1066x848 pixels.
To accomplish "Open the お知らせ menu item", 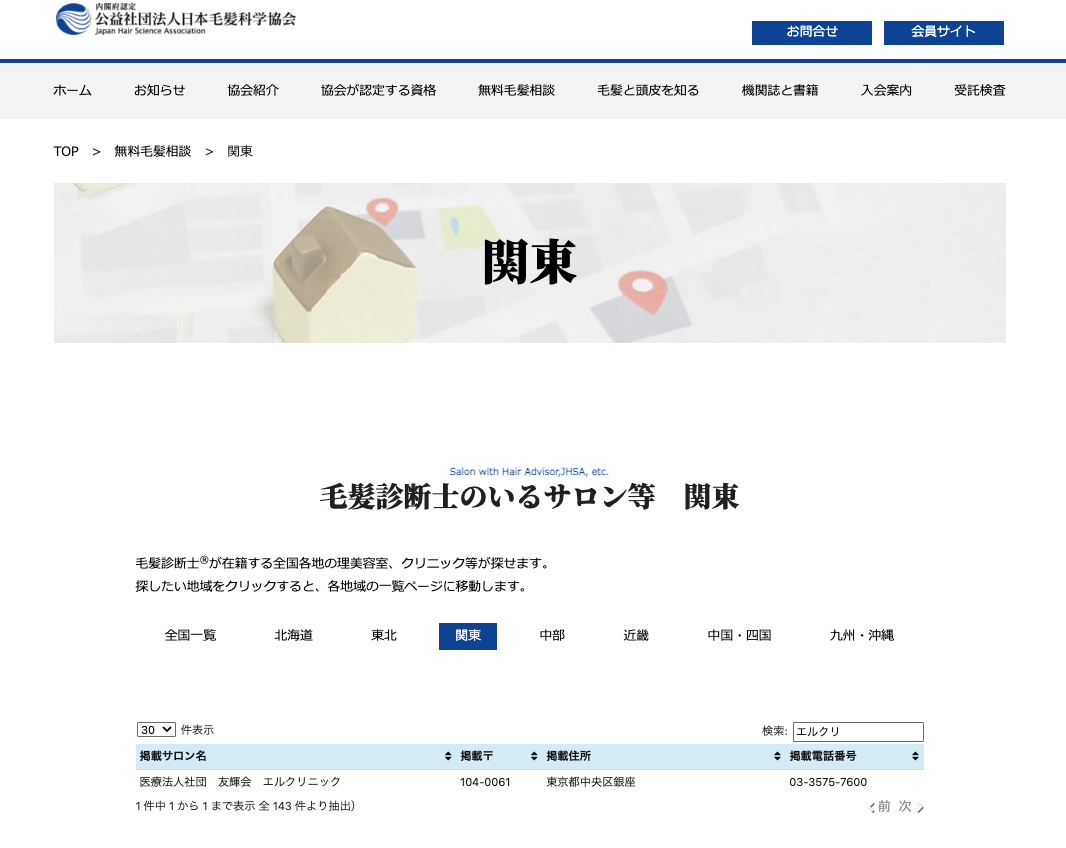I will coord(159,90).
